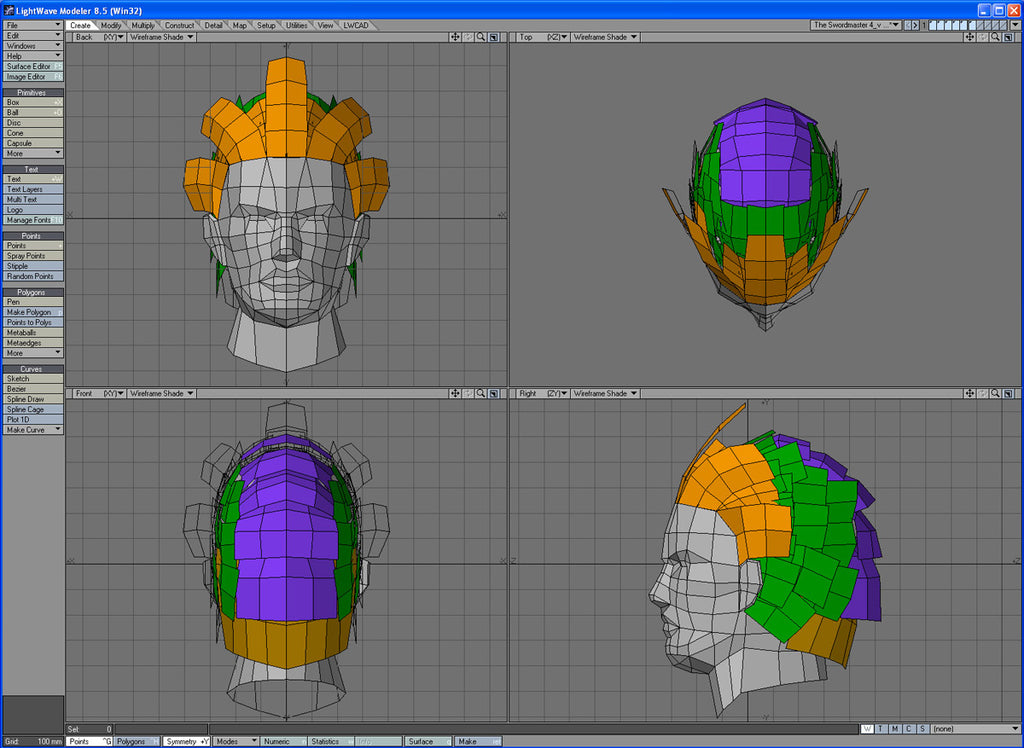Toggle Symmetry mode in the bottom bar

(187, 742)
